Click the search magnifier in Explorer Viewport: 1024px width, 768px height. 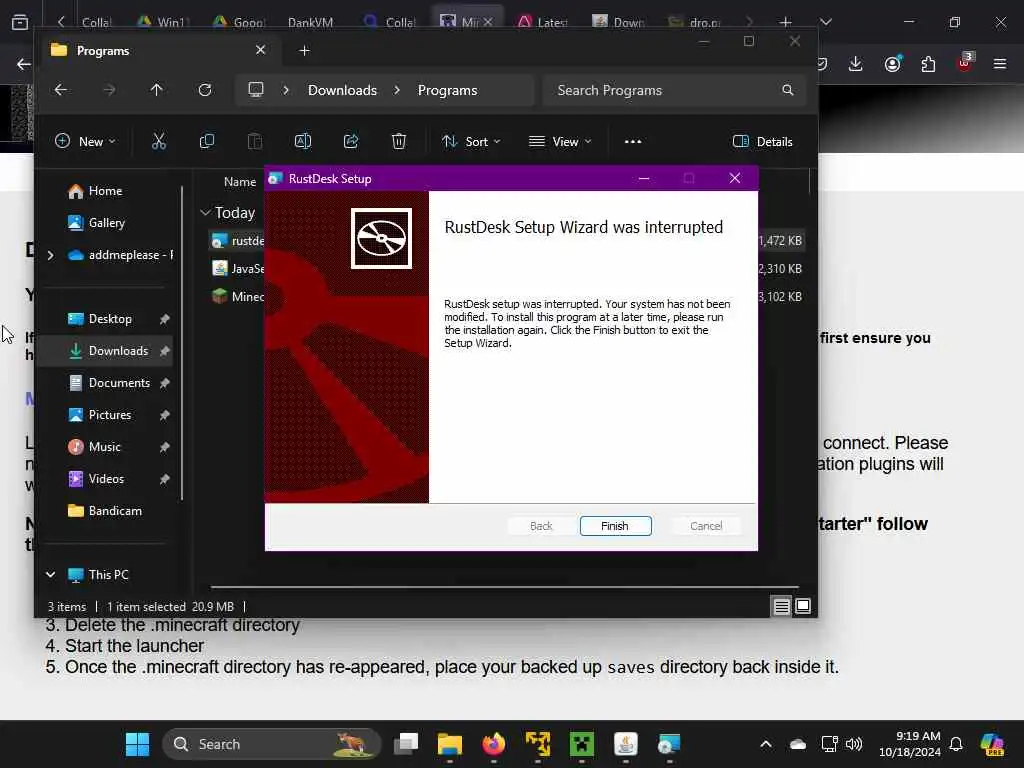tap(788, 90)
